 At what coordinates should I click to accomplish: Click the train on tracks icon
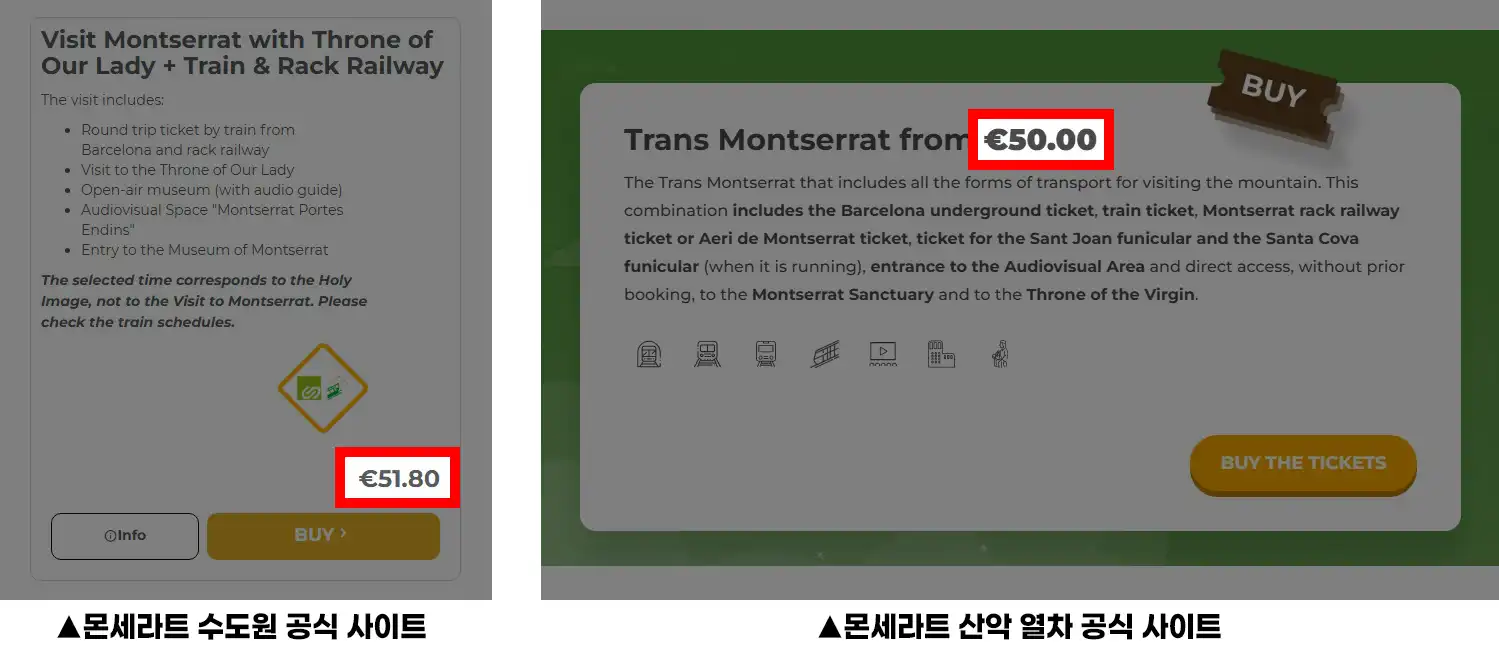(x=707, y=354)
